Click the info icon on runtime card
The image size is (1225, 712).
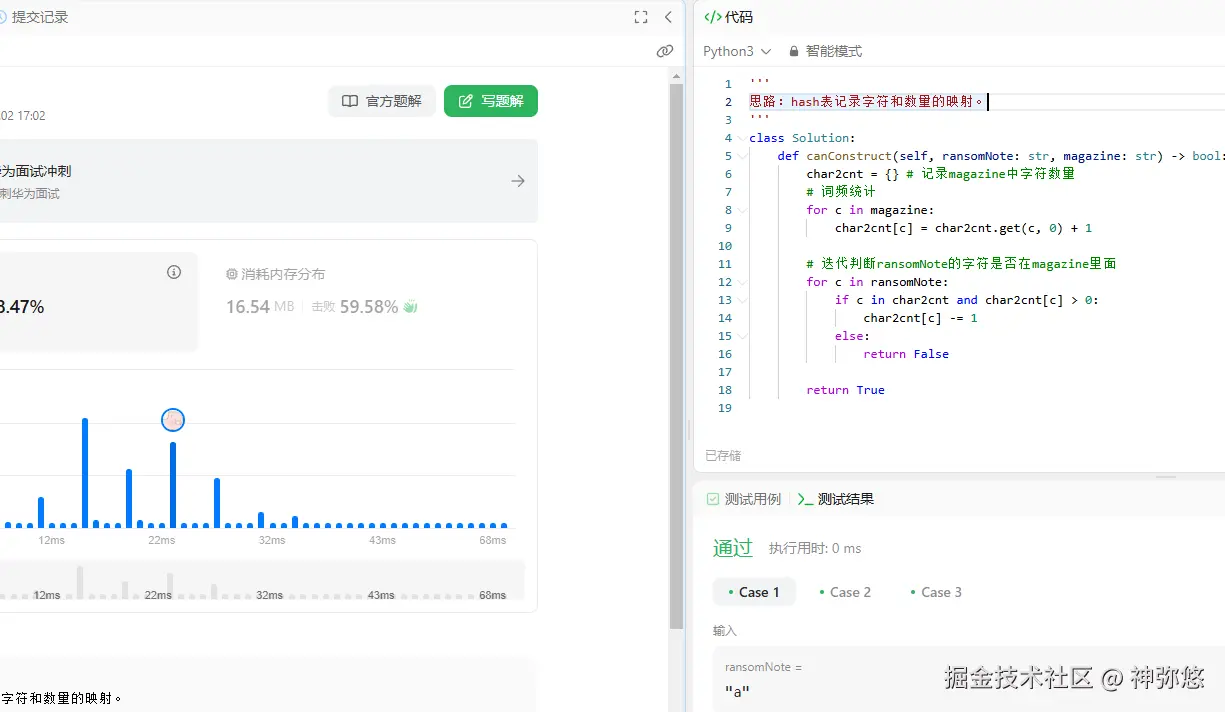click(x=174, y=272)
